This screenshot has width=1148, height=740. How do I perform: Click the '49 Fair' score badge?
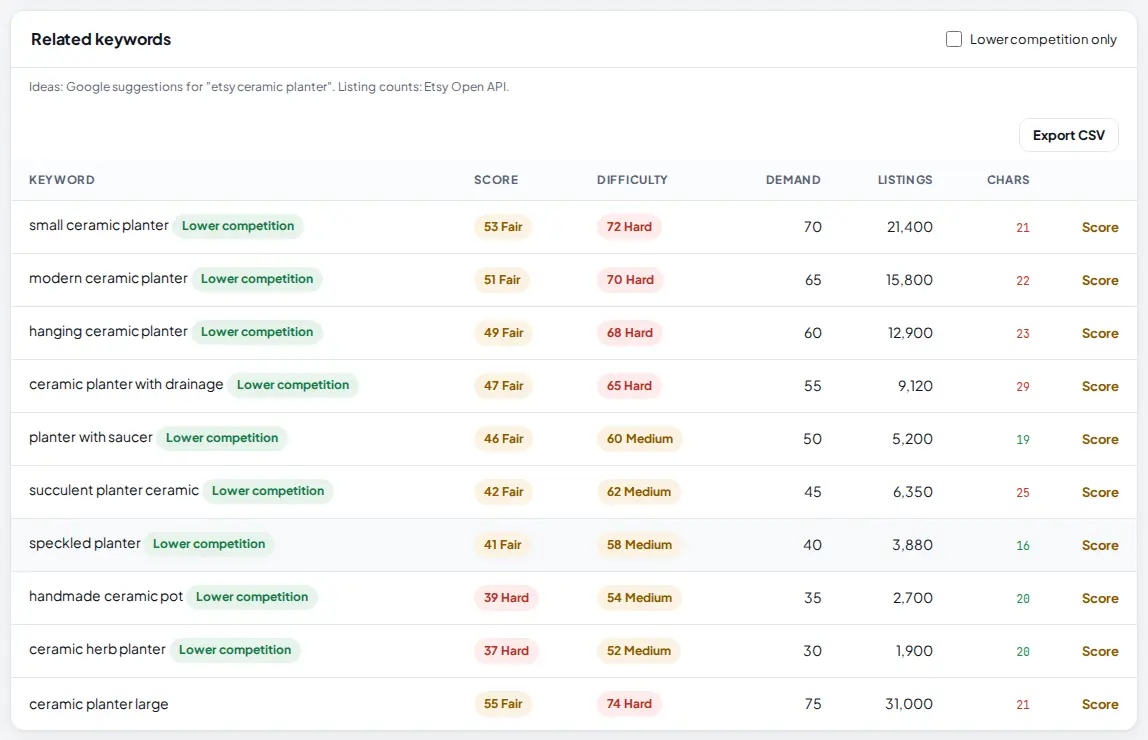click(x=504, y=333)
